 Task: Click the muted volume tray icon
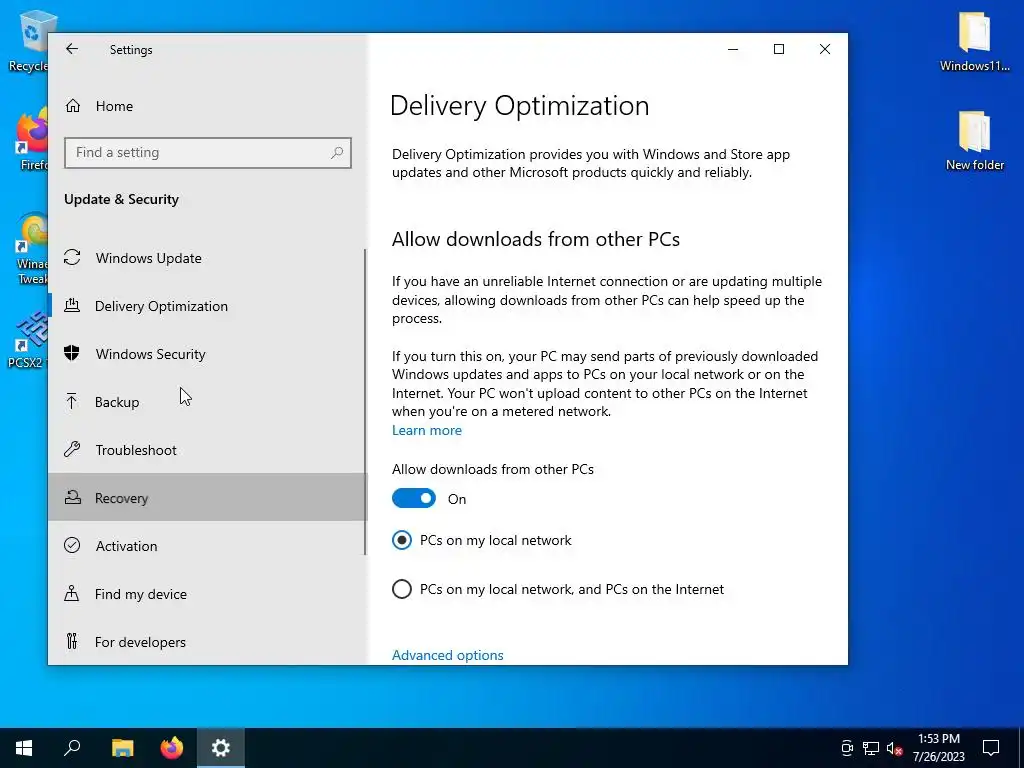(894, 748)
